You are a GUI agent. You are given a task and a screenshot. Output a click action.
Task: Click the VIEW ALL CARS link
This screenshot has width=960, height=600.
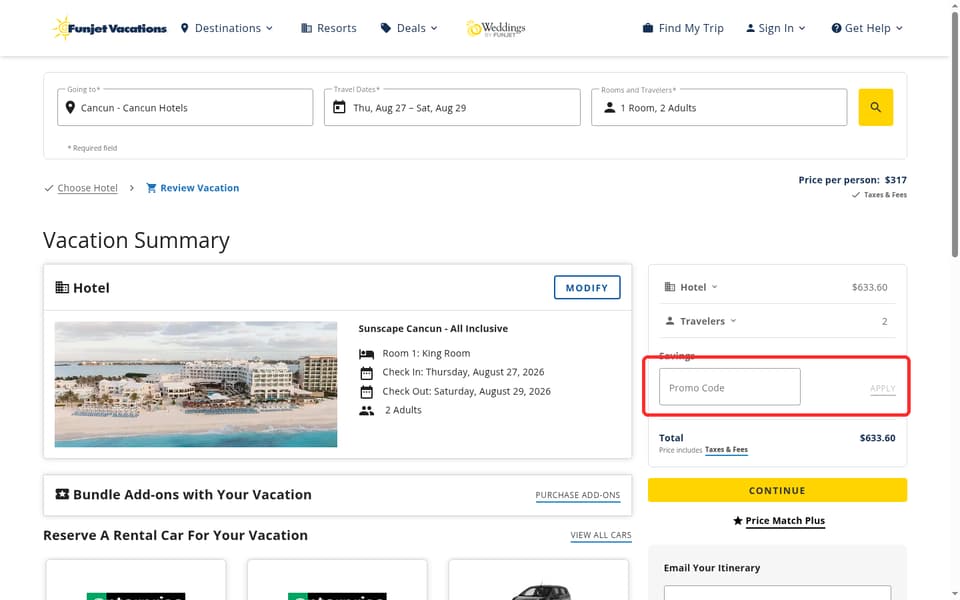pyautogui.click(x=601, y=535)
